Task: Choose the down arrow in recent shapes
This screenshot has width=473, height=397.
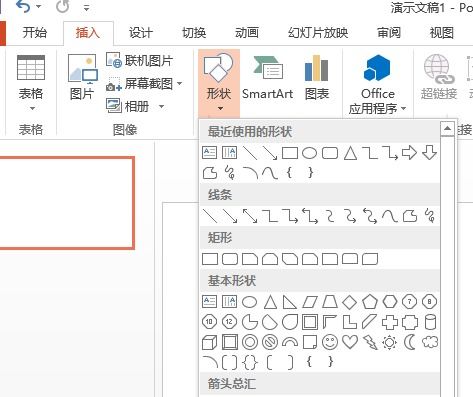Action: [429, 153]
